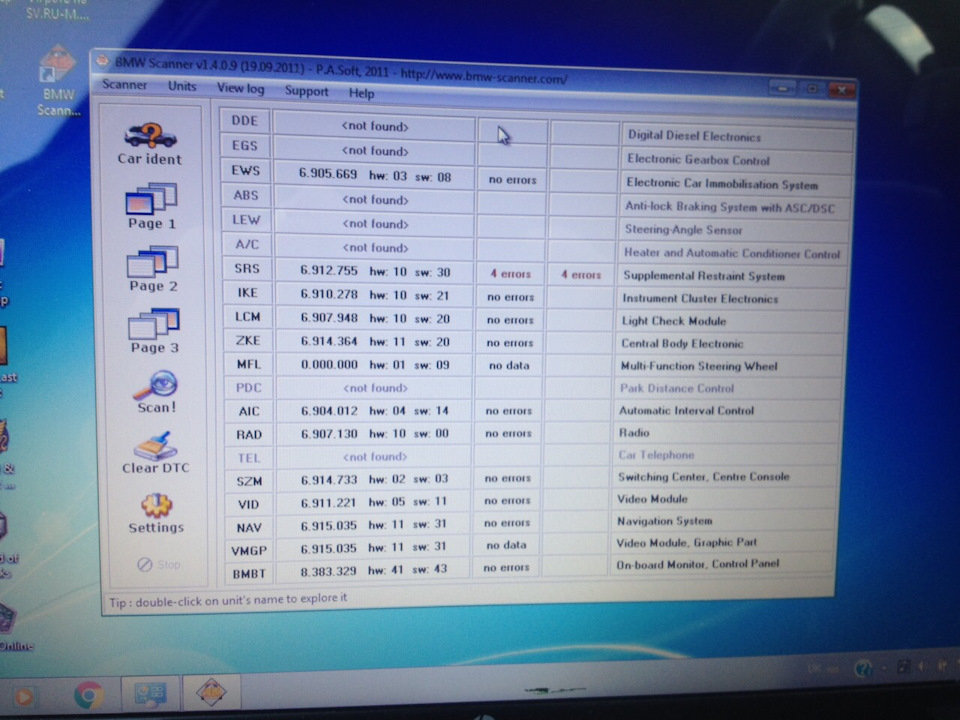Select the ZKE unit button

click(248, 340)
